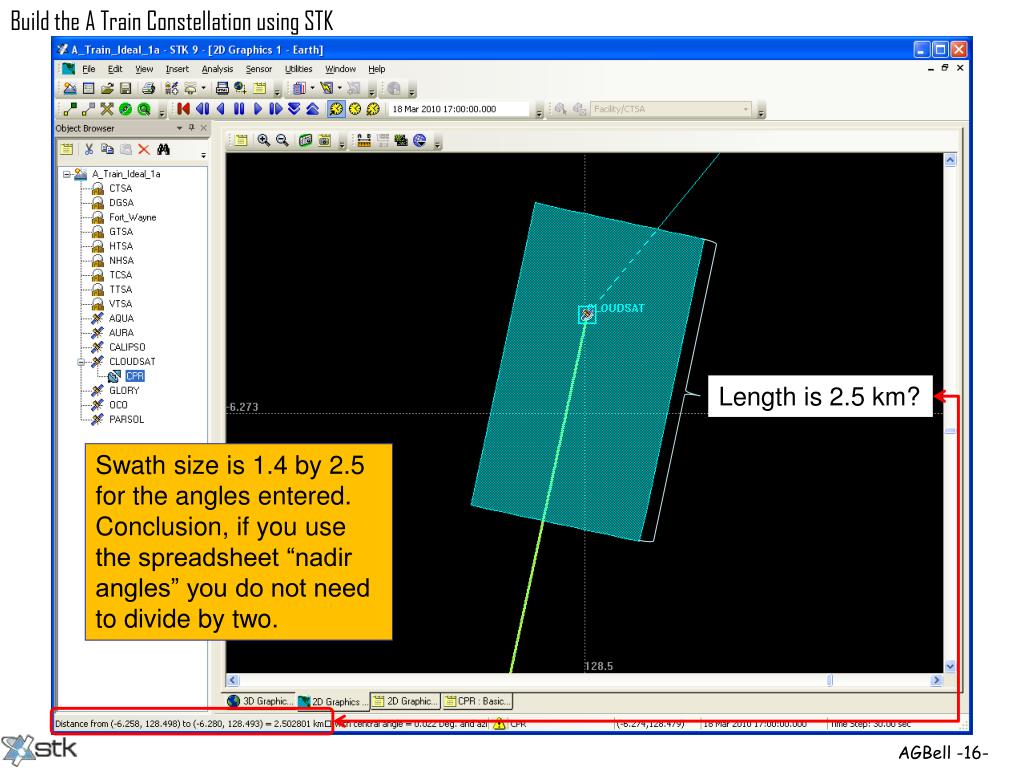
Task: Collapse the A_Train_Ideal_1a scenario tree node
Action: pos(67,174)
